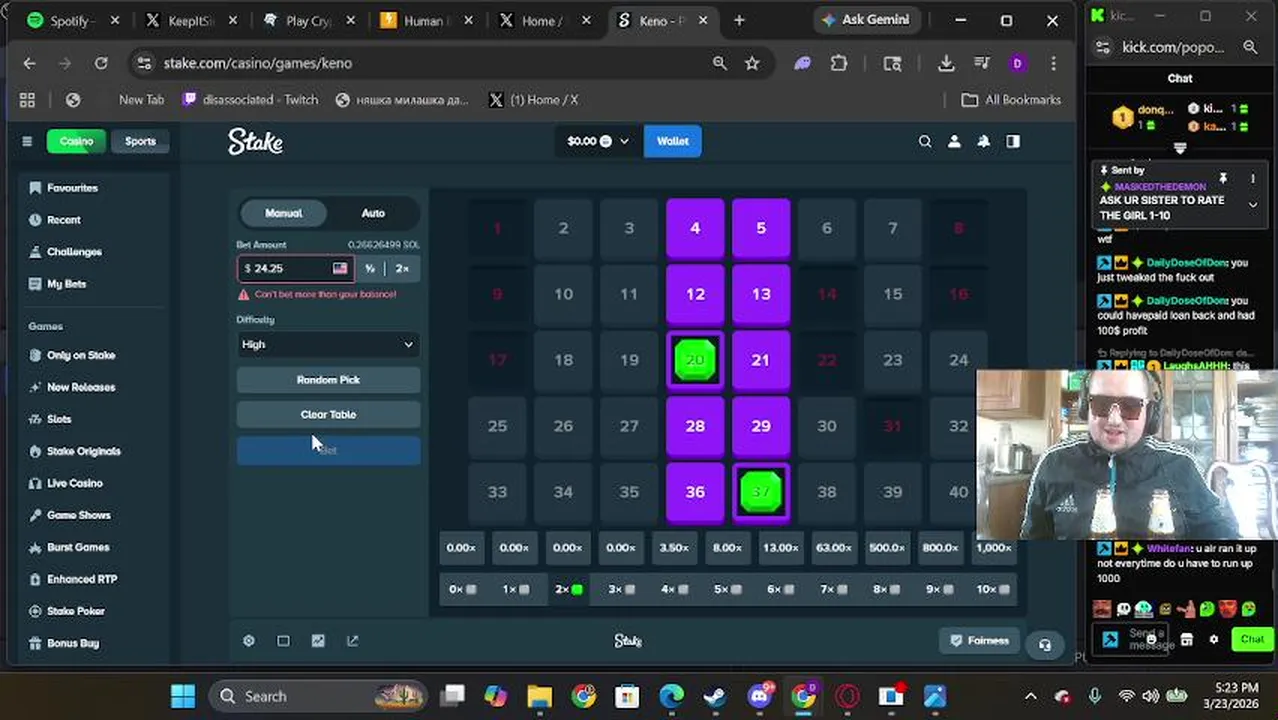Image resolution: width=1278 pixels, height=720 pixels.
Task: Toggle the currency flag icon in bet amount
Action: coord(340,268)
